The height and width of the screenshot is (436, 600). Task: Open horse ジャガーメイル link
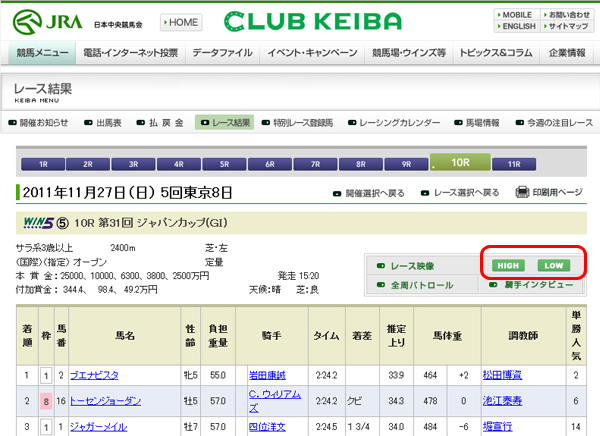98,427
